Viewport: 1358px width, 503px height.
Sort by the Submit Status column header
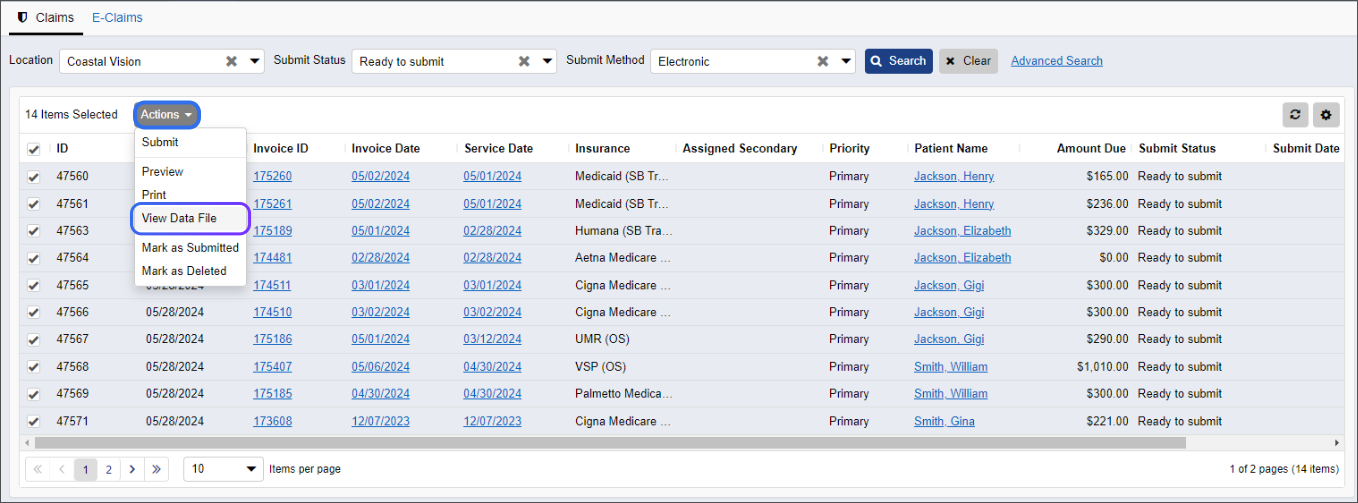[1177, 149]
